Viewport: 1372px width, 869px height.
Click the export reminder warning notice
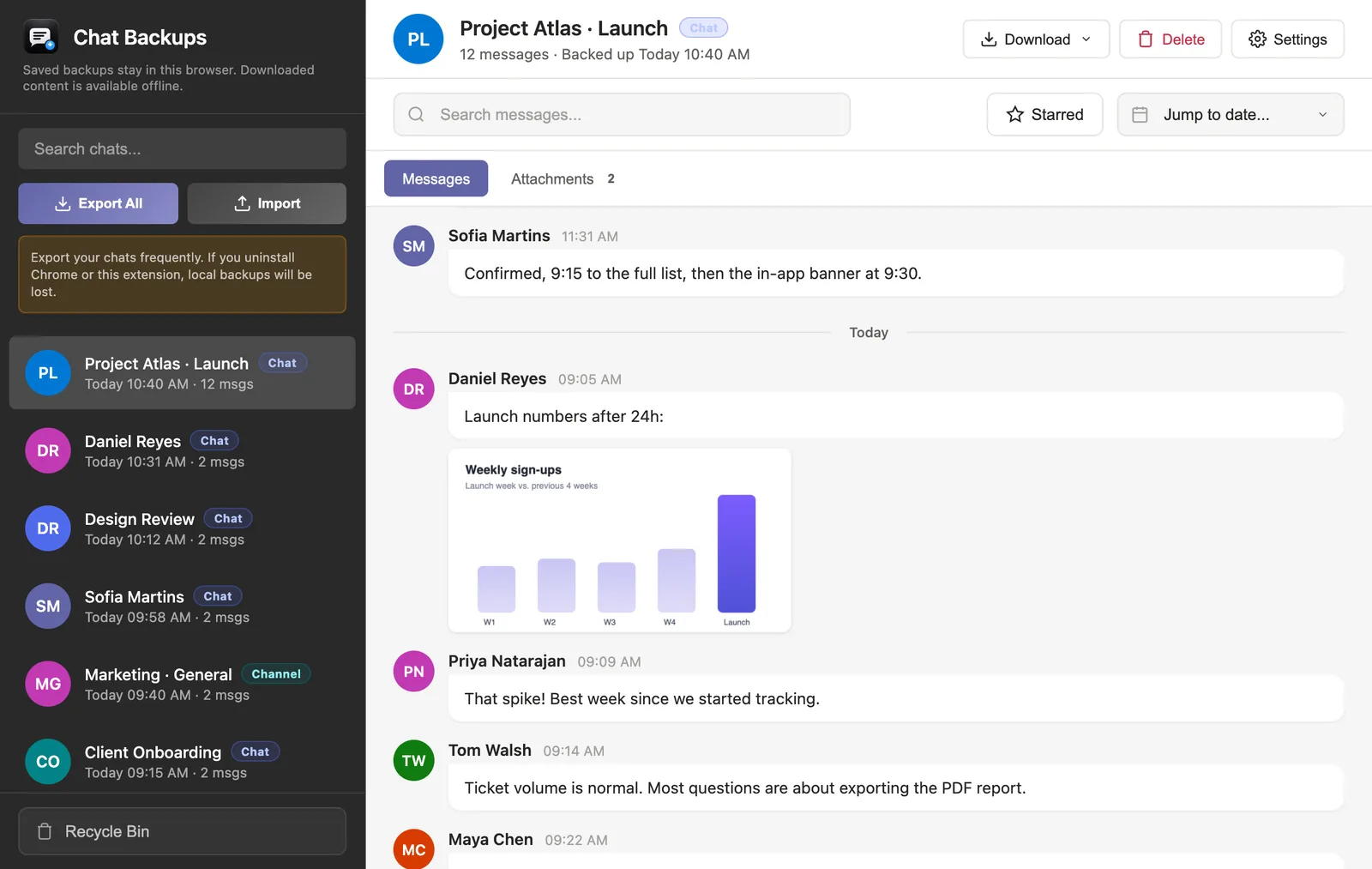click(182, 275)
